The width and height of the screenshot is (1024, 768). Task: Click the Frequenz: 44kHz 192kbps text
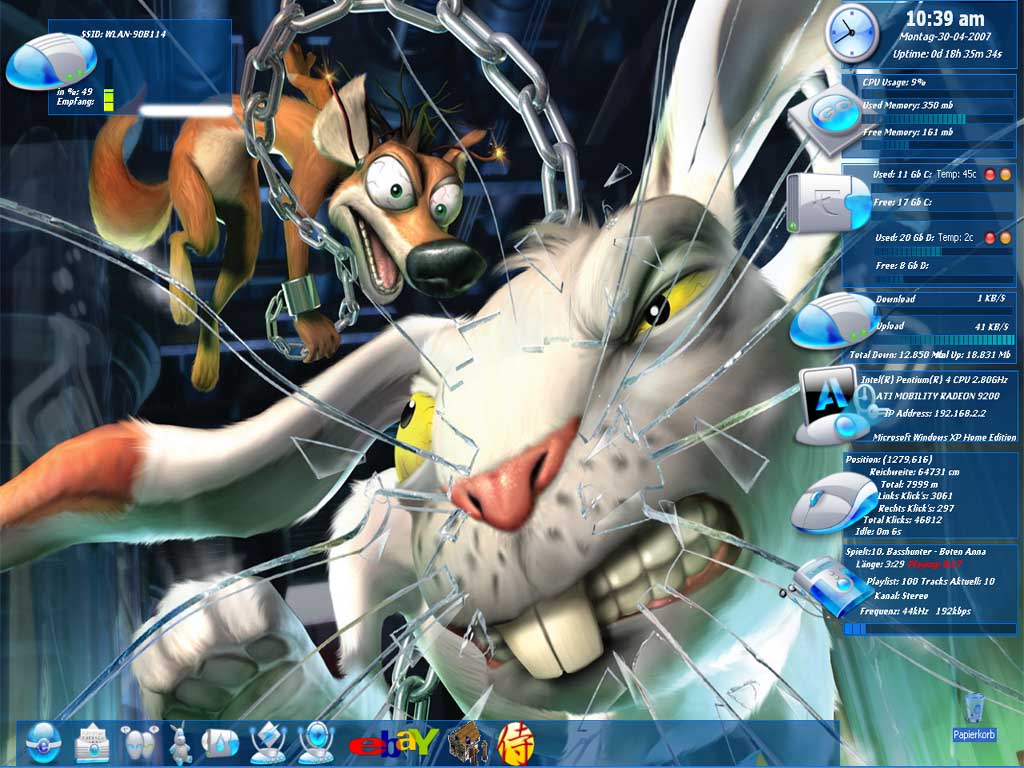pyautogui.click(x=915, y=611)
